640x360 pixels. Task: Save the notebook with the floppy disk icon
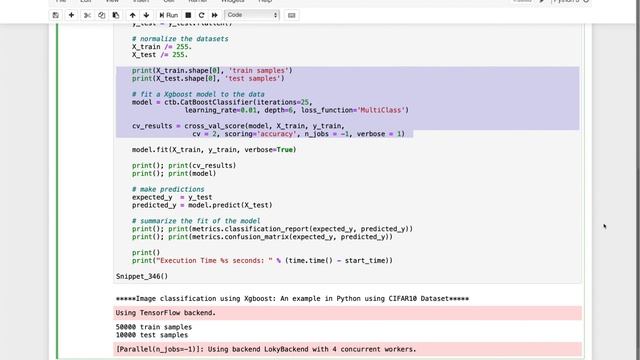coord(56,15)
